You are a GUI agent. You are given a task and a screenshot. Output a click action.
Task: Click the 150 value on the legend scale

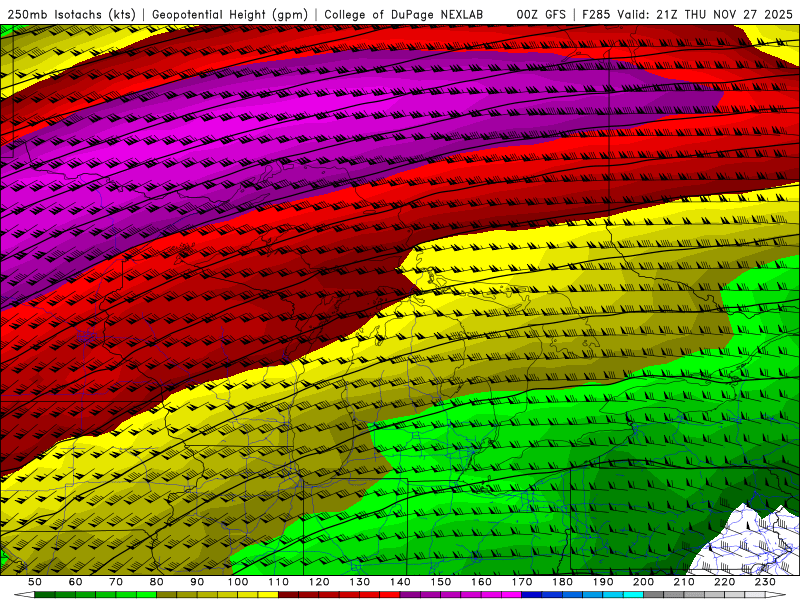pos(441,582)
